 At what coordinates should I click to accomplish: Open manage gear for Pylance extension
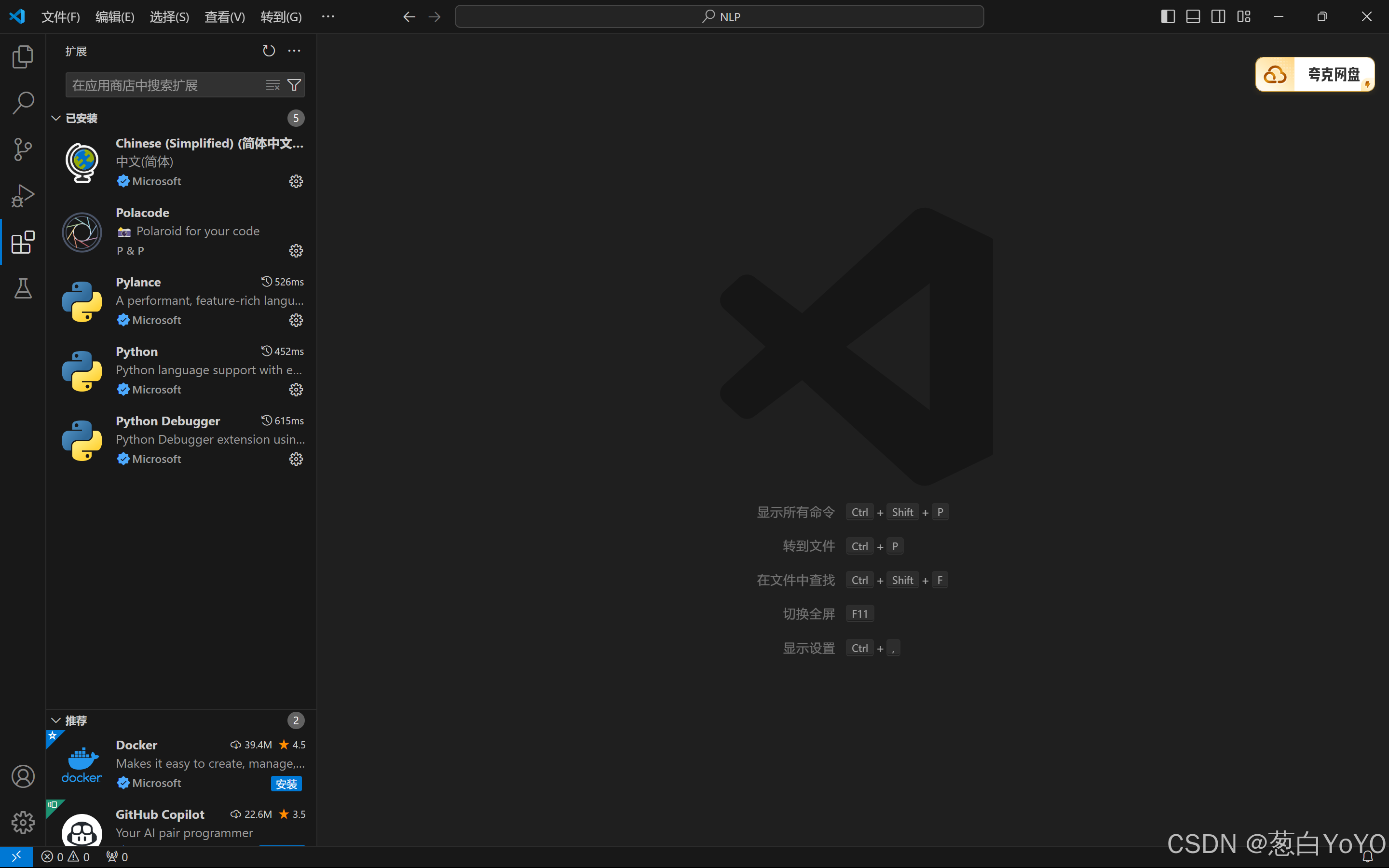point(296,320)
